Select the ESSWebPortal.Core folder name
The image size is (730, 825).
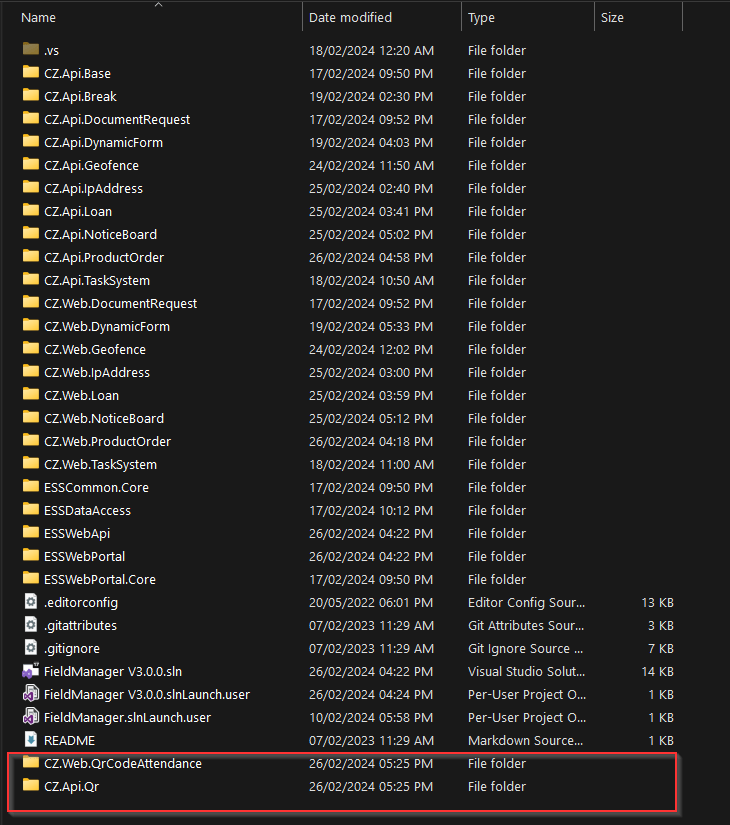(x=100, y=580)
